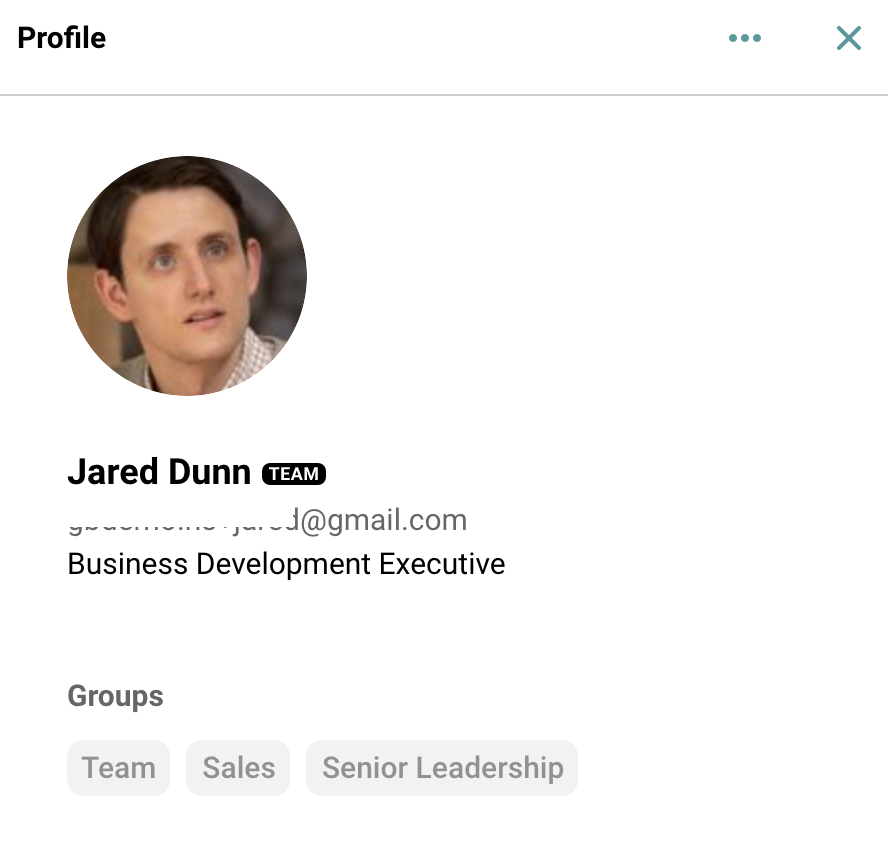Viewport: 888px width, 850px height.
Task: Click the Groups section heading
Action: click(x=115, y=696)
